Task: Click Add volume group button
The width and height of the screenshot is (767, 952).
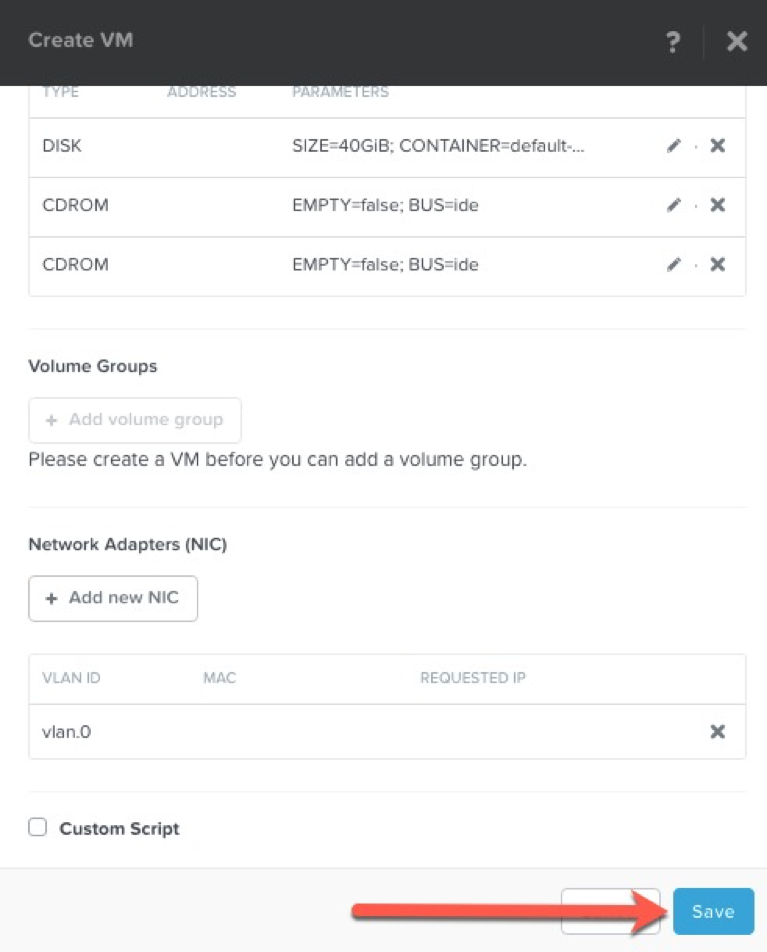Action: pos(135,420)
